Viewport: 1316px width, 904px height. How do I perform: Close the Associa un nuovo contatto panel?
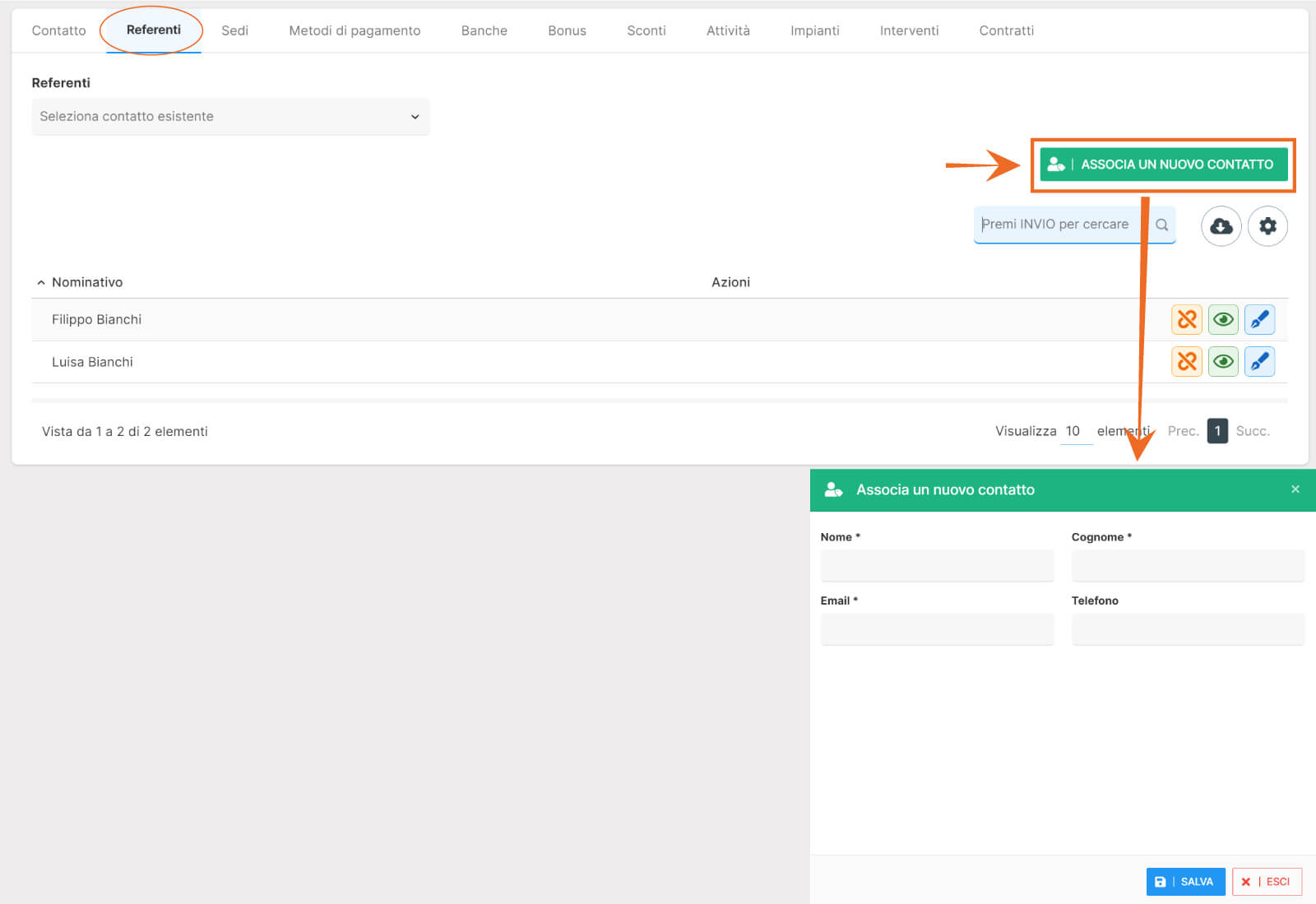1295,489
